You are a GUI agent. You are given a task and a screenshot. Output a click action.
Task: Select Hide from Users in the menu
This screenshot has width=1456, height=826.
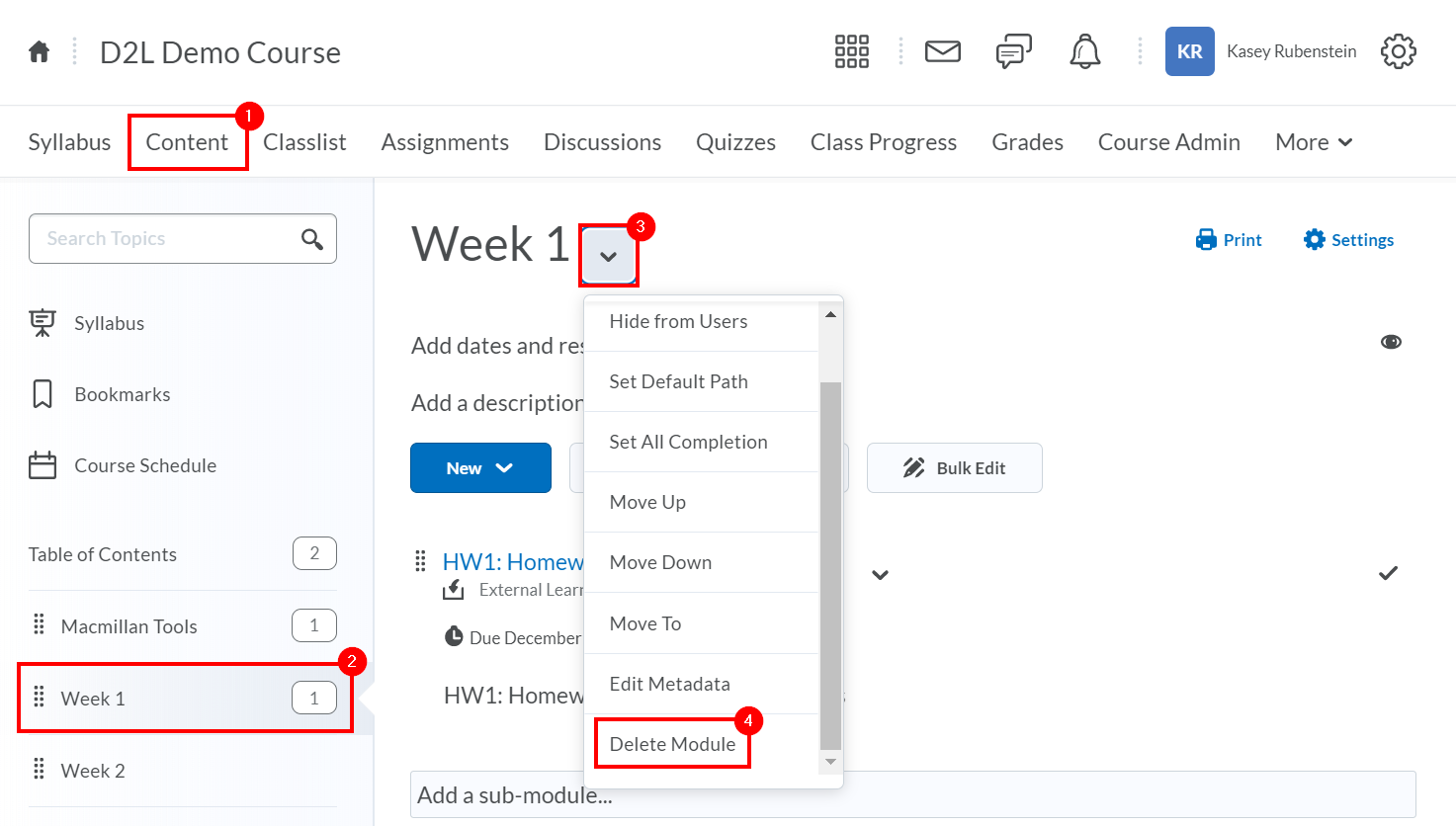pos(679,320)
